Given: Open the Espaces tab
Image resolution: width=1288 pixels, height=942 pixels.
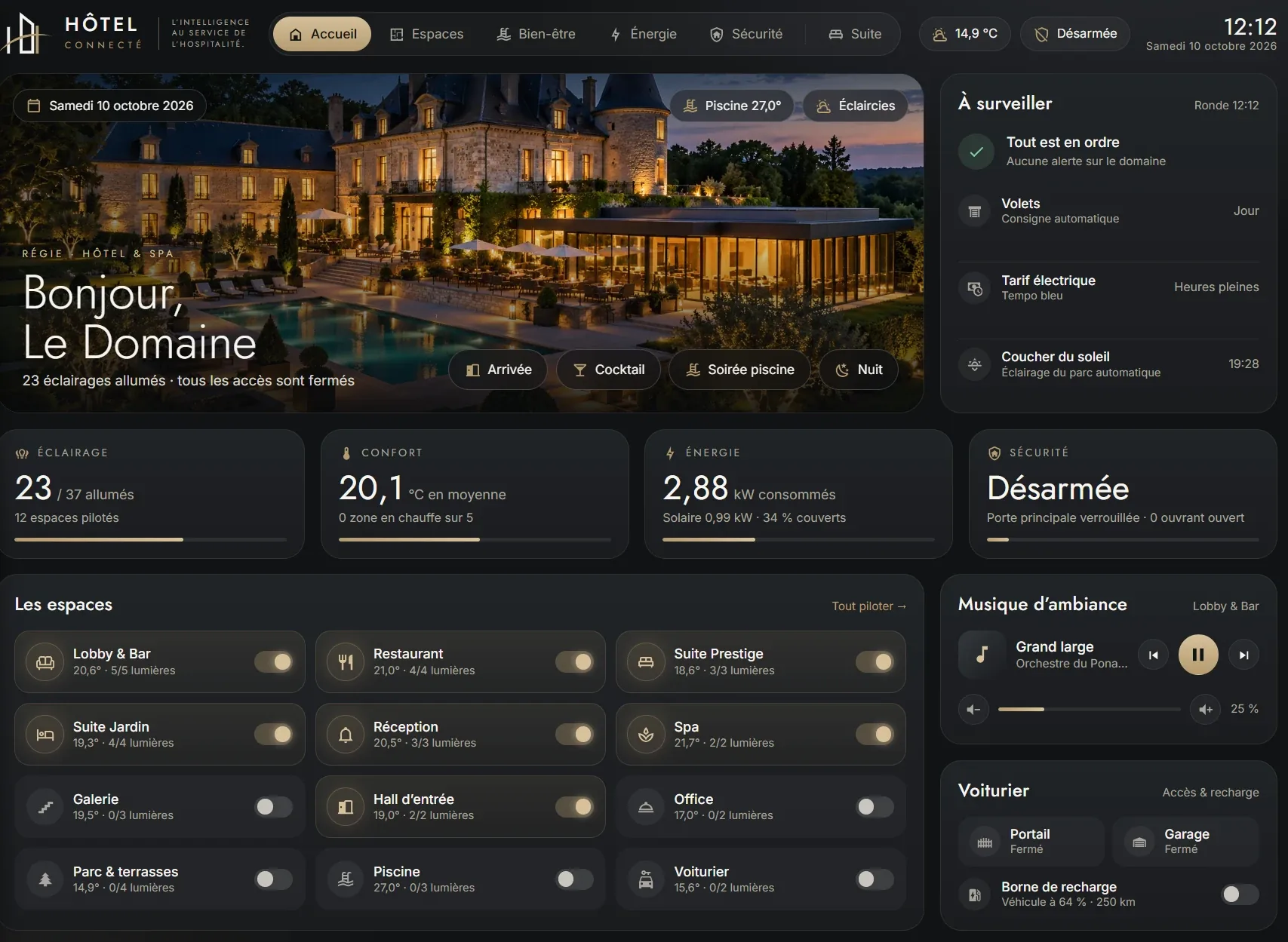Looking at the screenshot, I should click(x=427, y=34).
